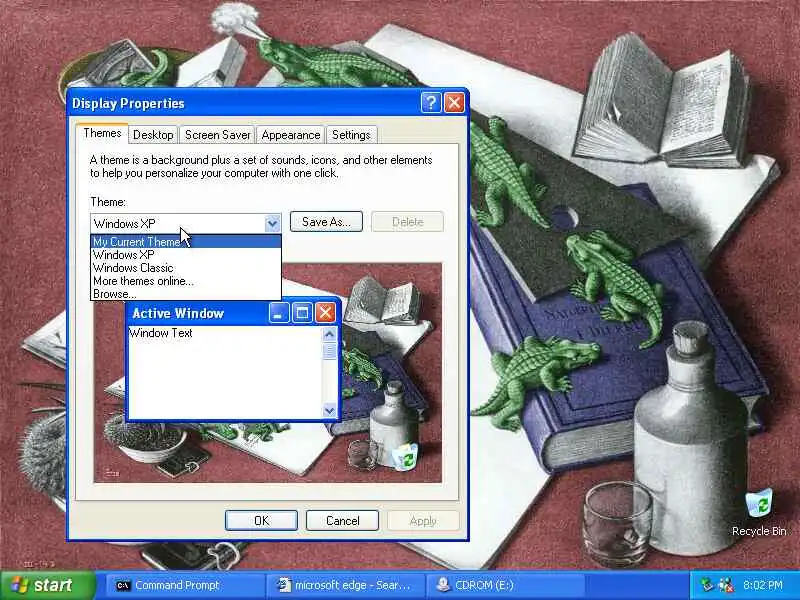
Task: Click the crossed-out tray icon beside the clock
Action: [x=725, y=585]
